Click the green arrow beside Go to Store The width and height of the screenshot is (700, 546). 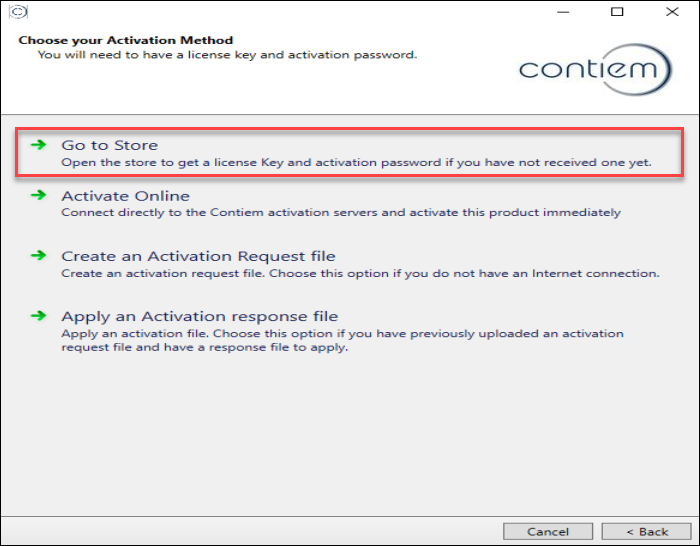coord(38,145)
